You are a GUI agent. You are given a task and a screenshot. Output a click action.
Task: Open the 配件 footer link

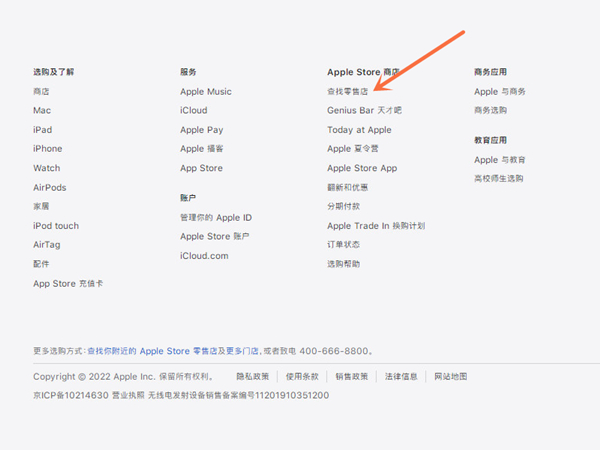pos(41,264)
